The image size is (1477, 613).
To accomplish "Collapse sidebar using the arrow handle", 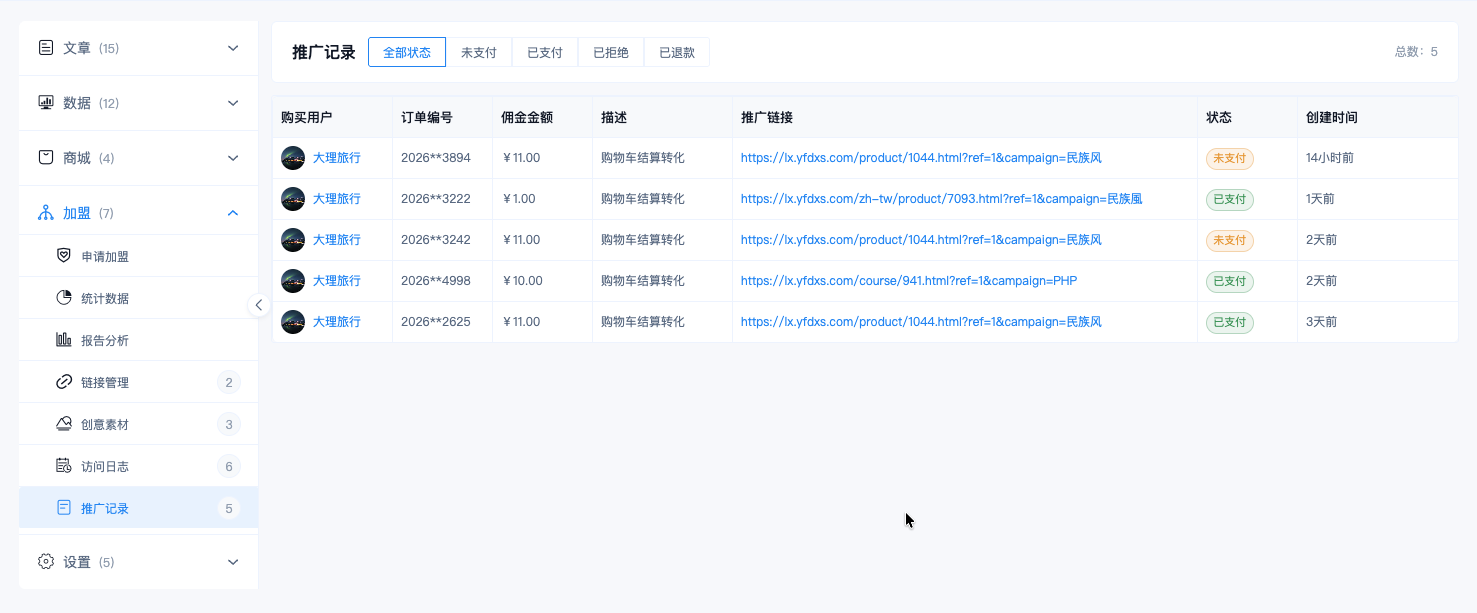I will (259, 305).
